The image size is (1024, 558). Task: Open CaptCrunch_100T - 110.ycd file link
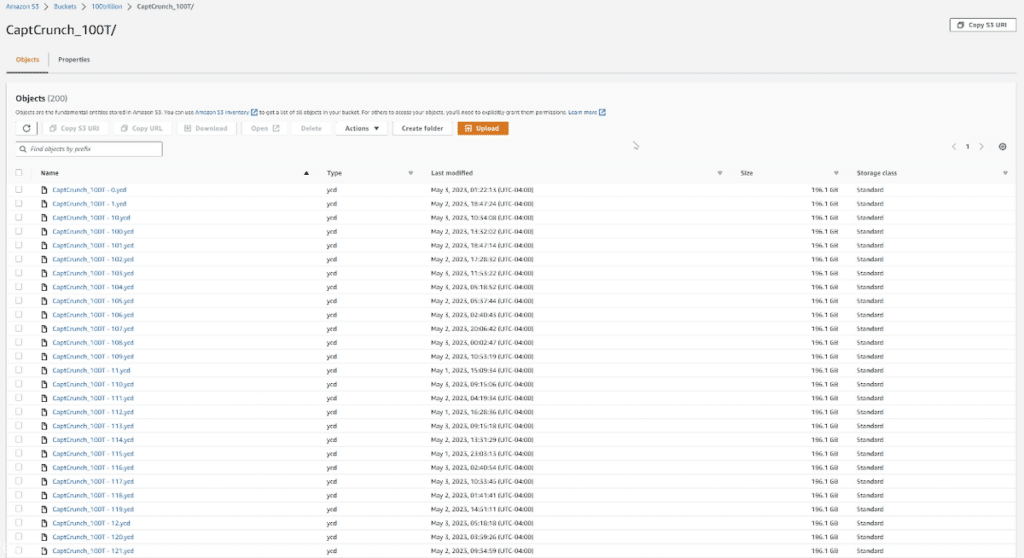93,384
